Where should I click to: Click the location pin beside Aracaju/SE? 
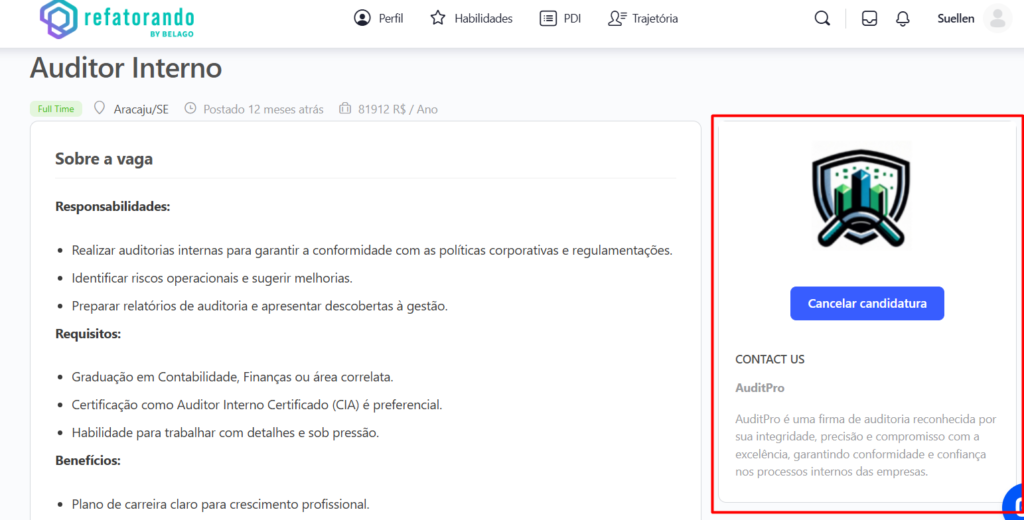pyautogui.click(x=99, y=108)
